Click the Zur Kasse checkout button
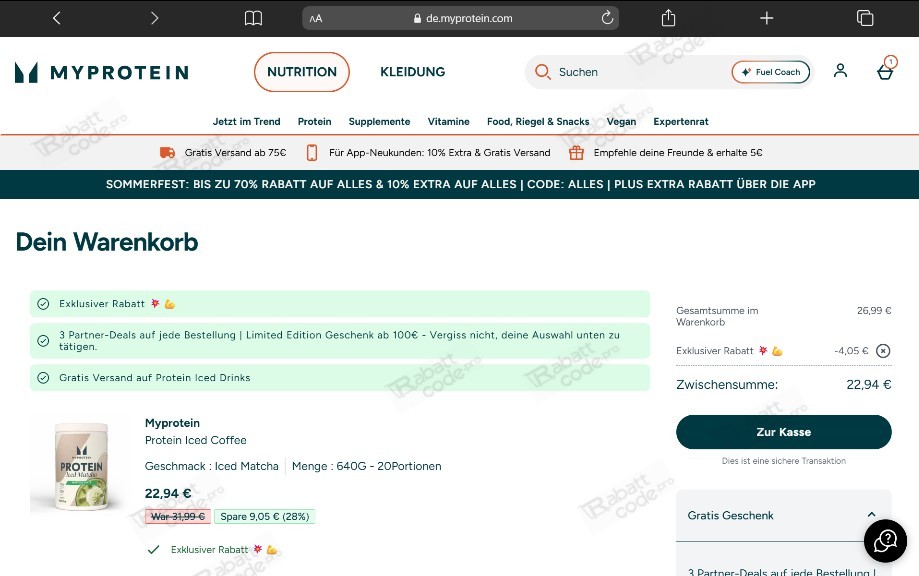Screen dimensions: 919x576 (784, 432)
